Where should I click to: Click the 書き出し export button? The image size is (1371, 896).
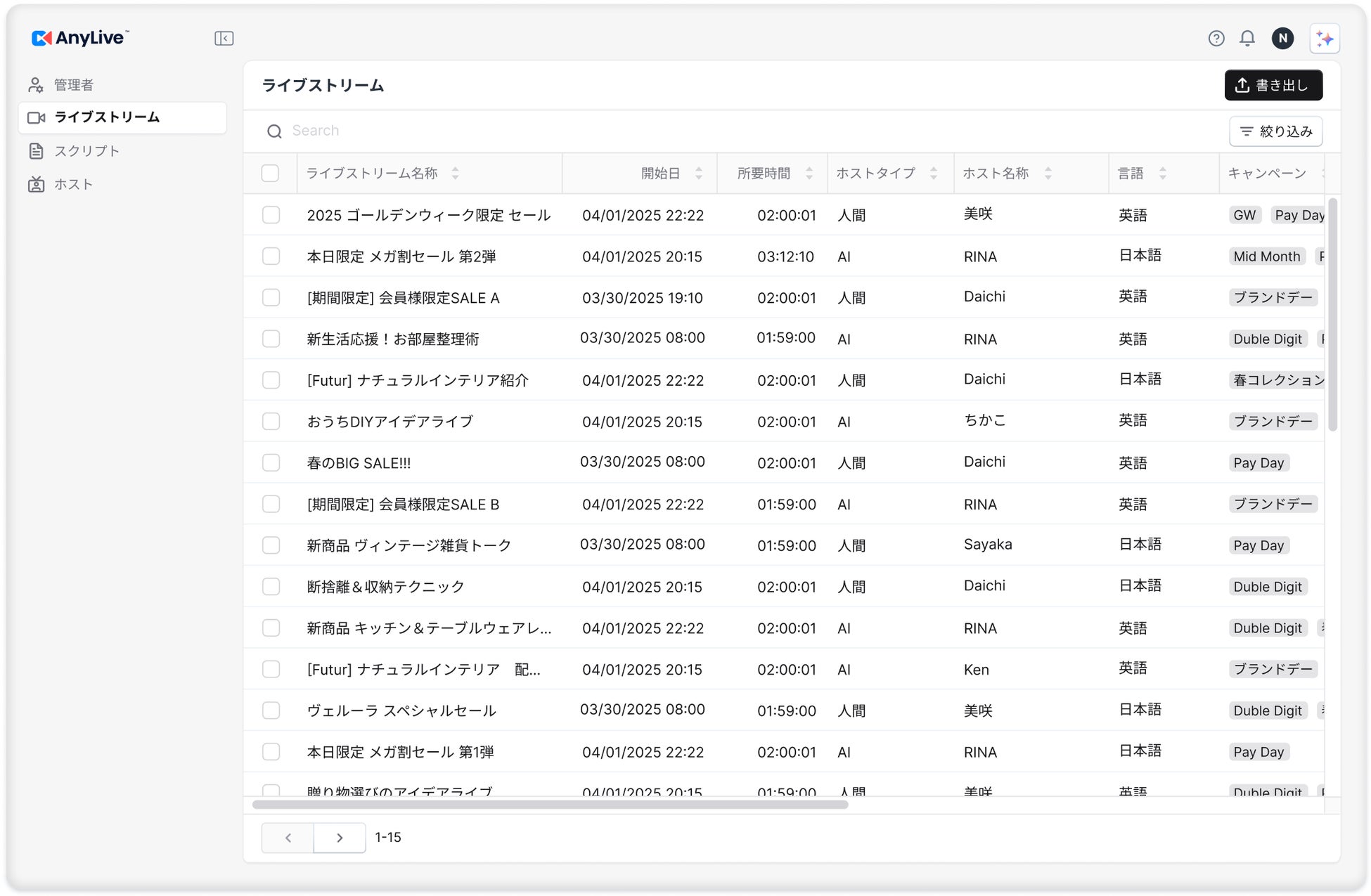pos(1273,85)
